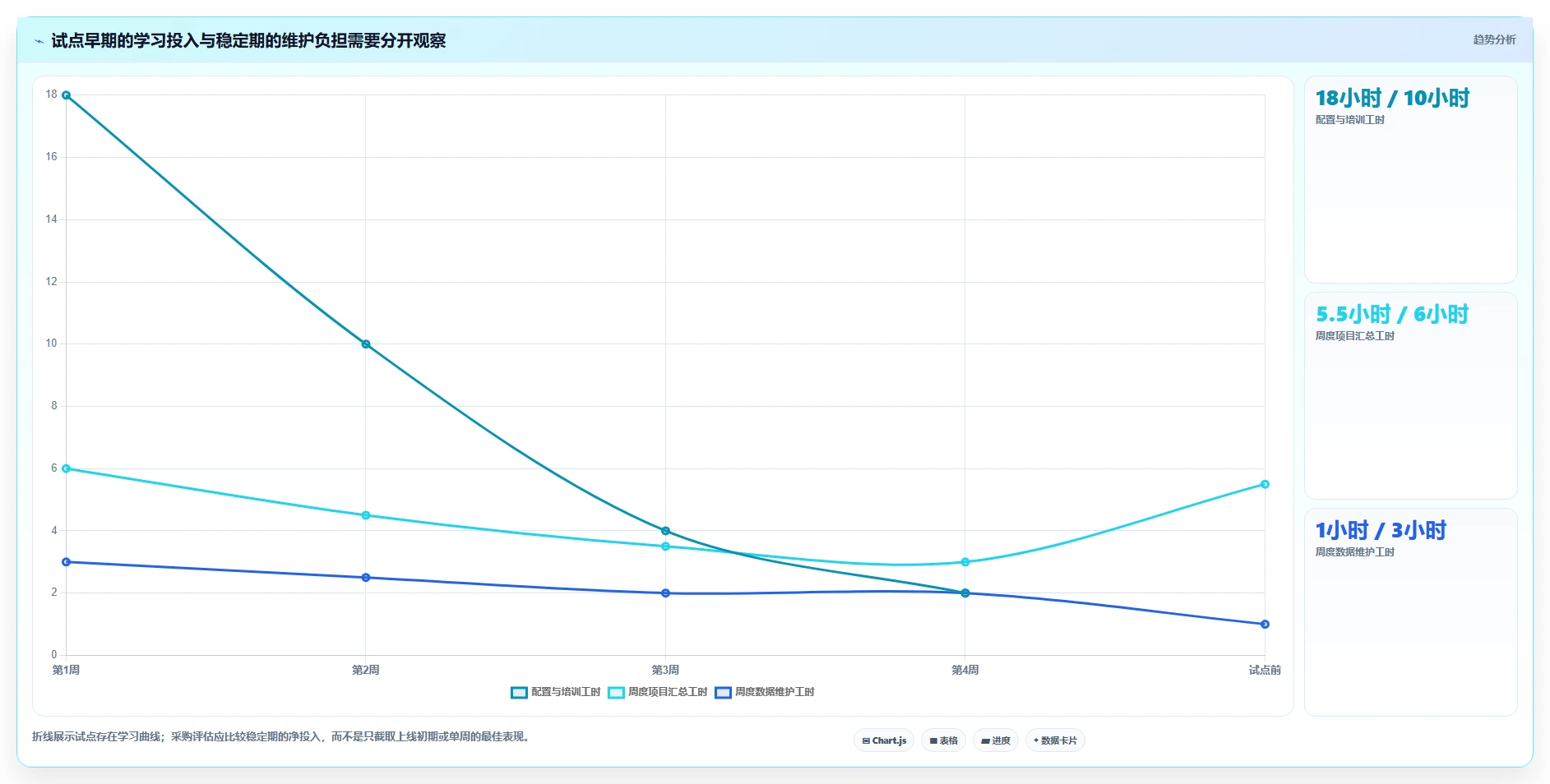Click the 第4周 x-axis label
Screen dimensions: 1550x784
[965, 670]
